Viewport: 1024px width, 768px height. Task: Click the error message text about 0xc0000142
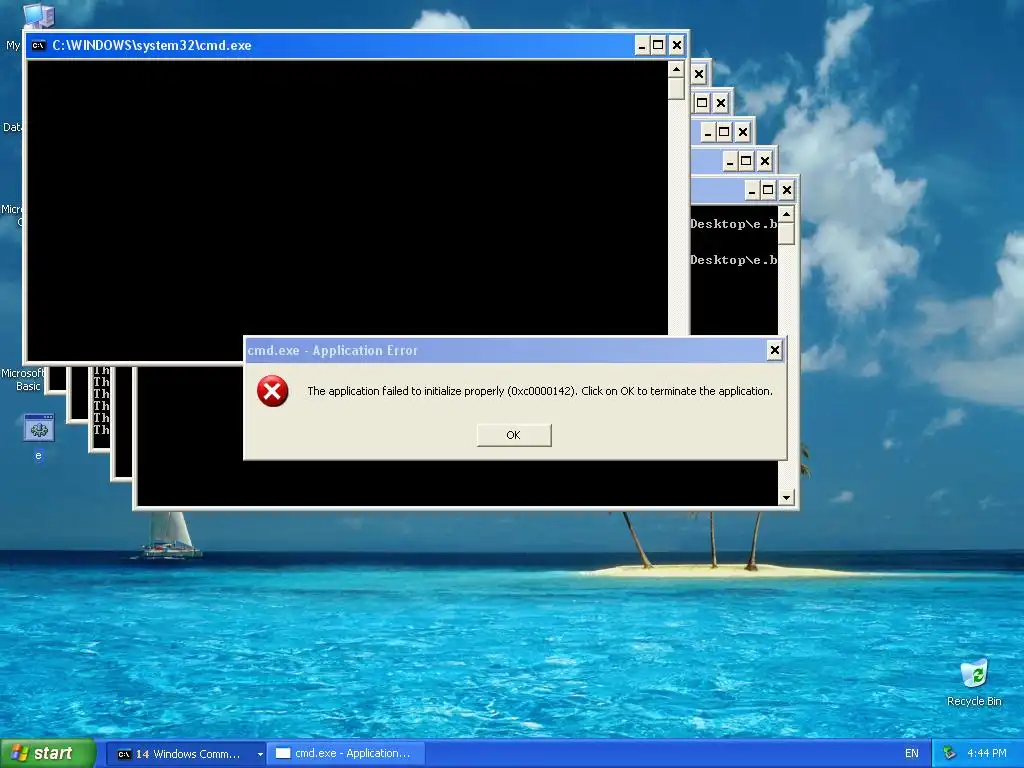tap(539, 391)
